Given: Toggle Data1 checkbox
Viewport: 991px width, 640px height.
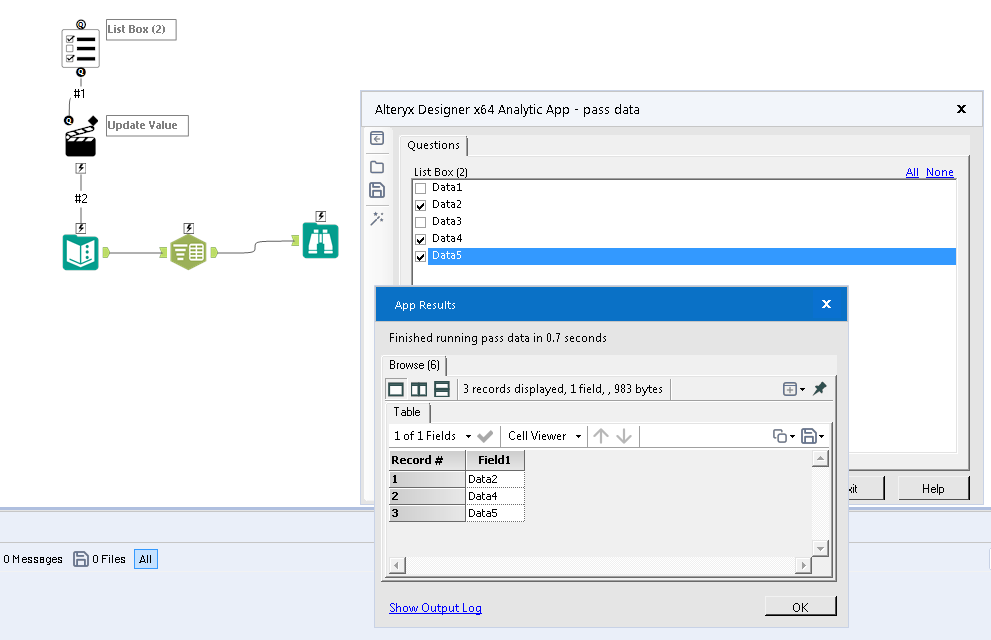Looking at the screenshot, I should (420, 188).
